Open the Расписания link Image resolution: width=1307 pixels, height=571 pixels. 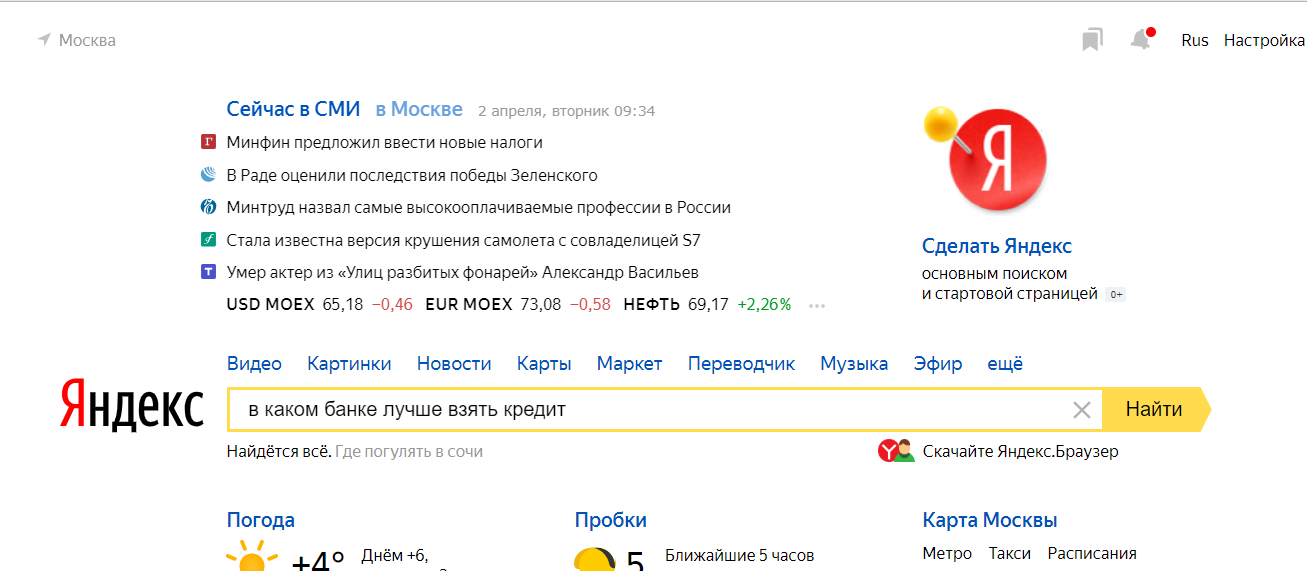tap(1092, 553)
